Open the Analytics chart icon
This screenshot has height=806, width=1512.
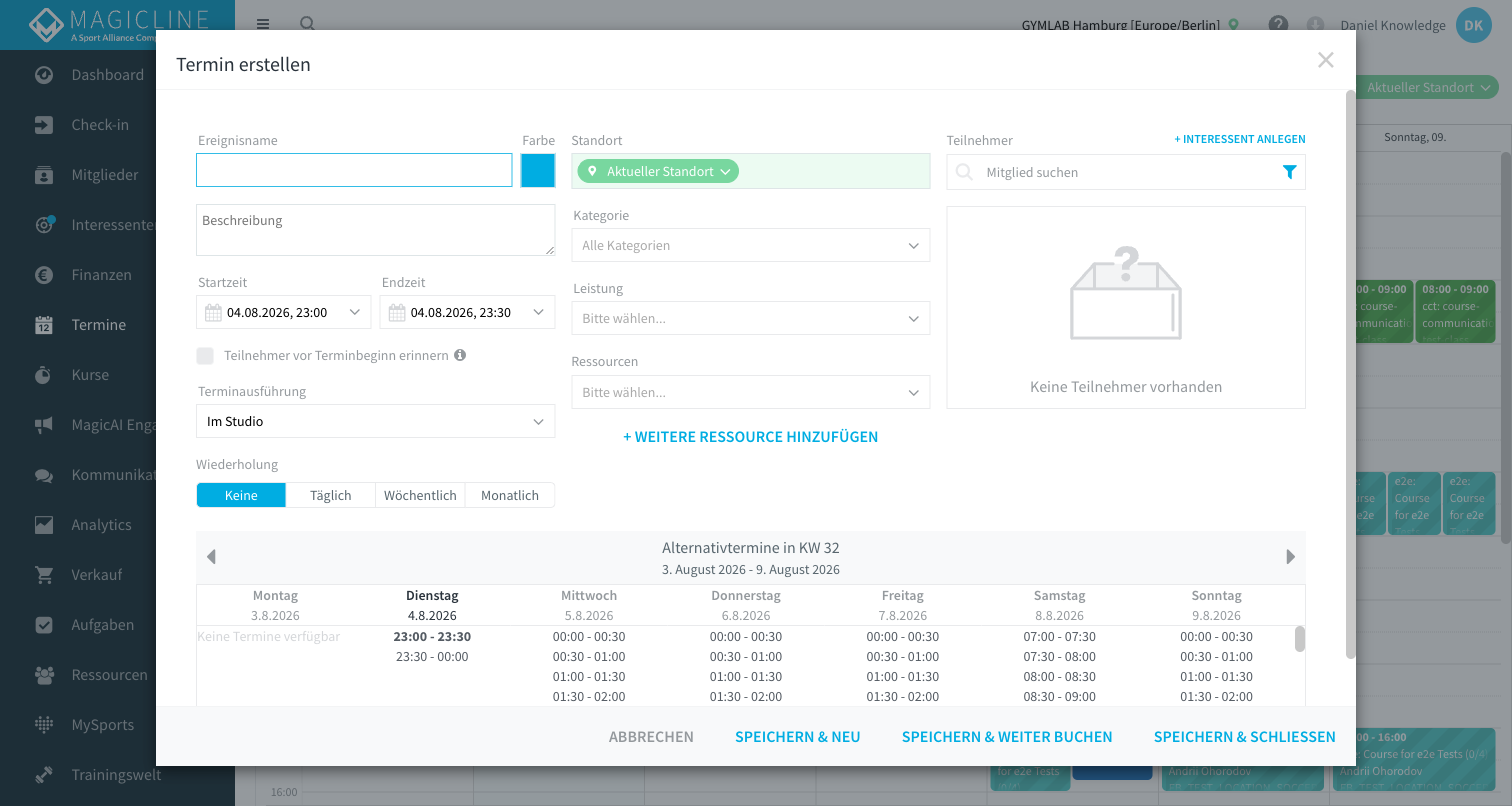click(44, 525)
